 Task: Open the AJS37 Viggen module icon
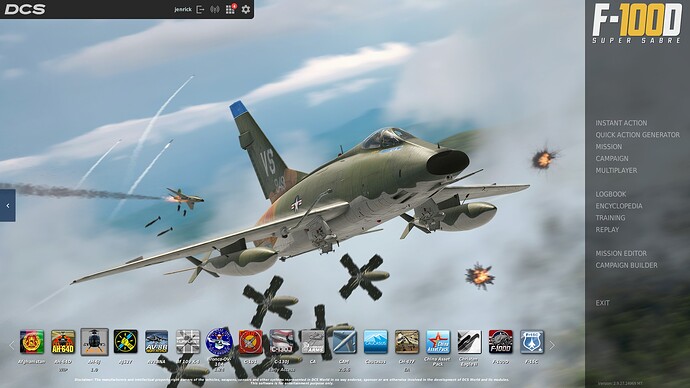pyautogui.click(x=125, y=342)
